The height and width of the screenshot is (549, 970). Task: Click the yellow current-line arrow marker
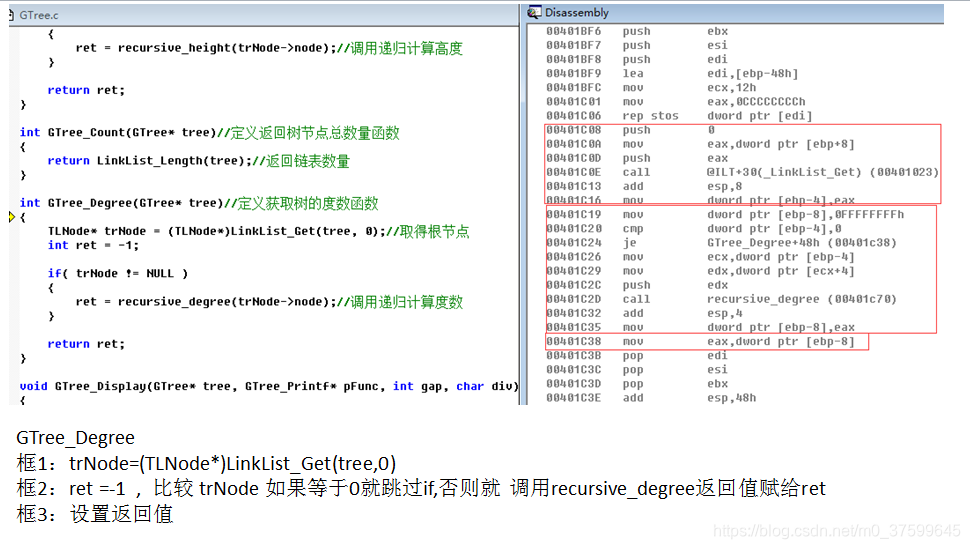12,217
